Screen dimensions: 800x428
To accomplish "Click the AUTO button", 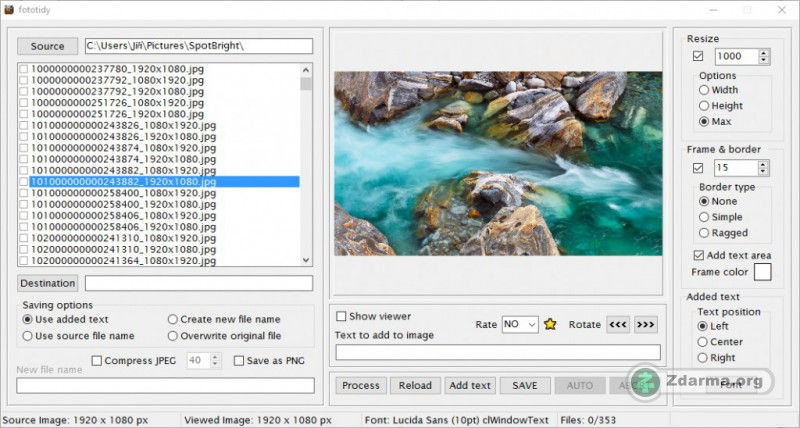I will click(x=580, y=386).
